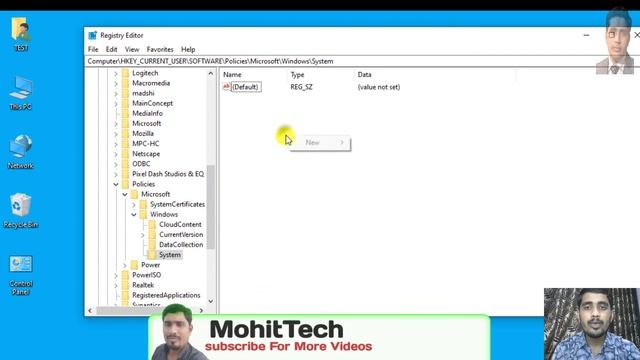640x360 pixels.
Task: Select the Power tree item label
Action: point(151,265)
